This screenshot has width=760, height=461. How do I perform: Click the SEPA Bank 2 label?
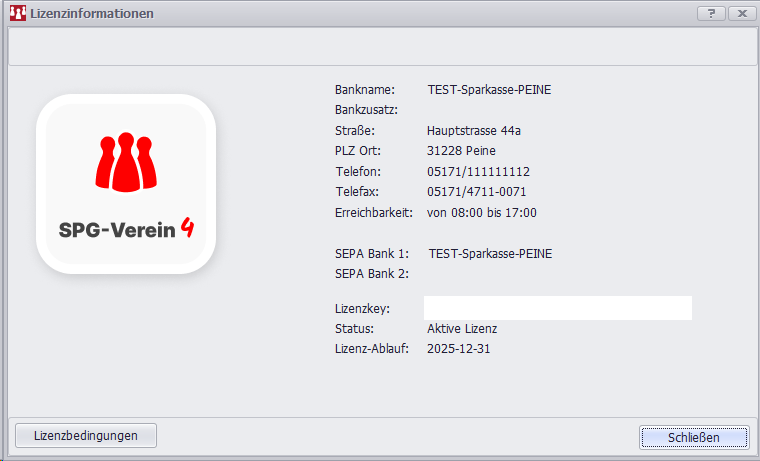372,274
